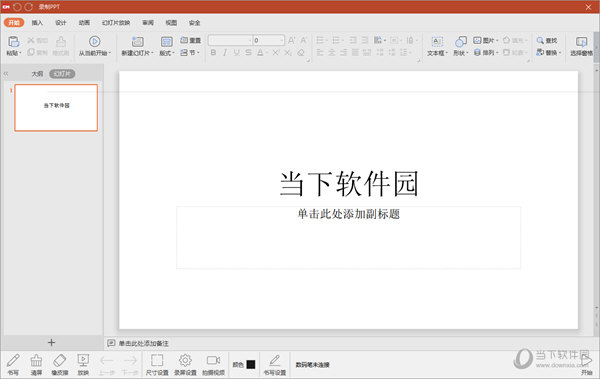Open the Start (开始) ribbon tab
This screenshot has height=379, width=600.
(x=14, y=23)
